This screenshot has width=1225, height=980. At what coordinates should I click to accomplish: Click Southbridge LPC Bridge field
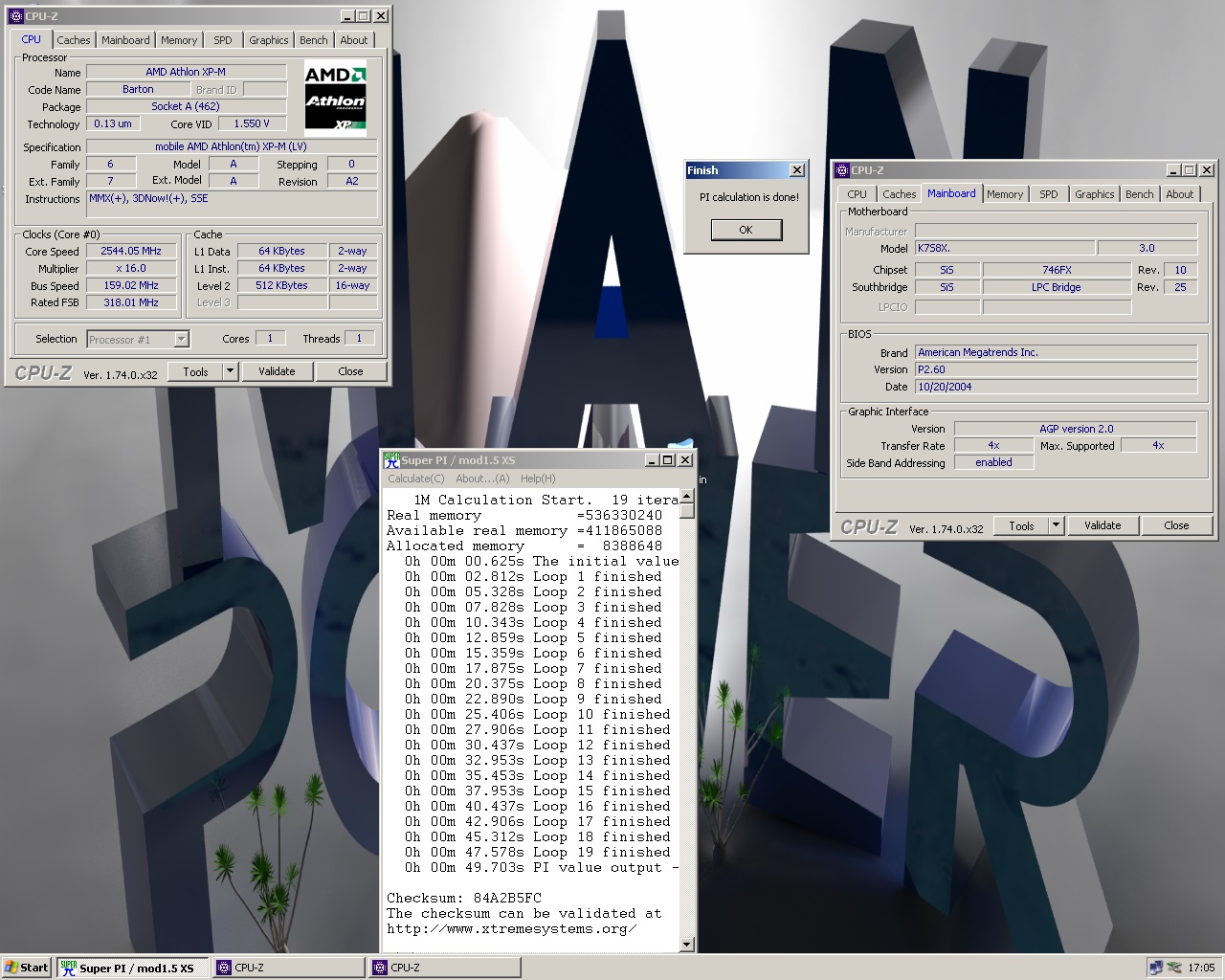pos(1057,287)
